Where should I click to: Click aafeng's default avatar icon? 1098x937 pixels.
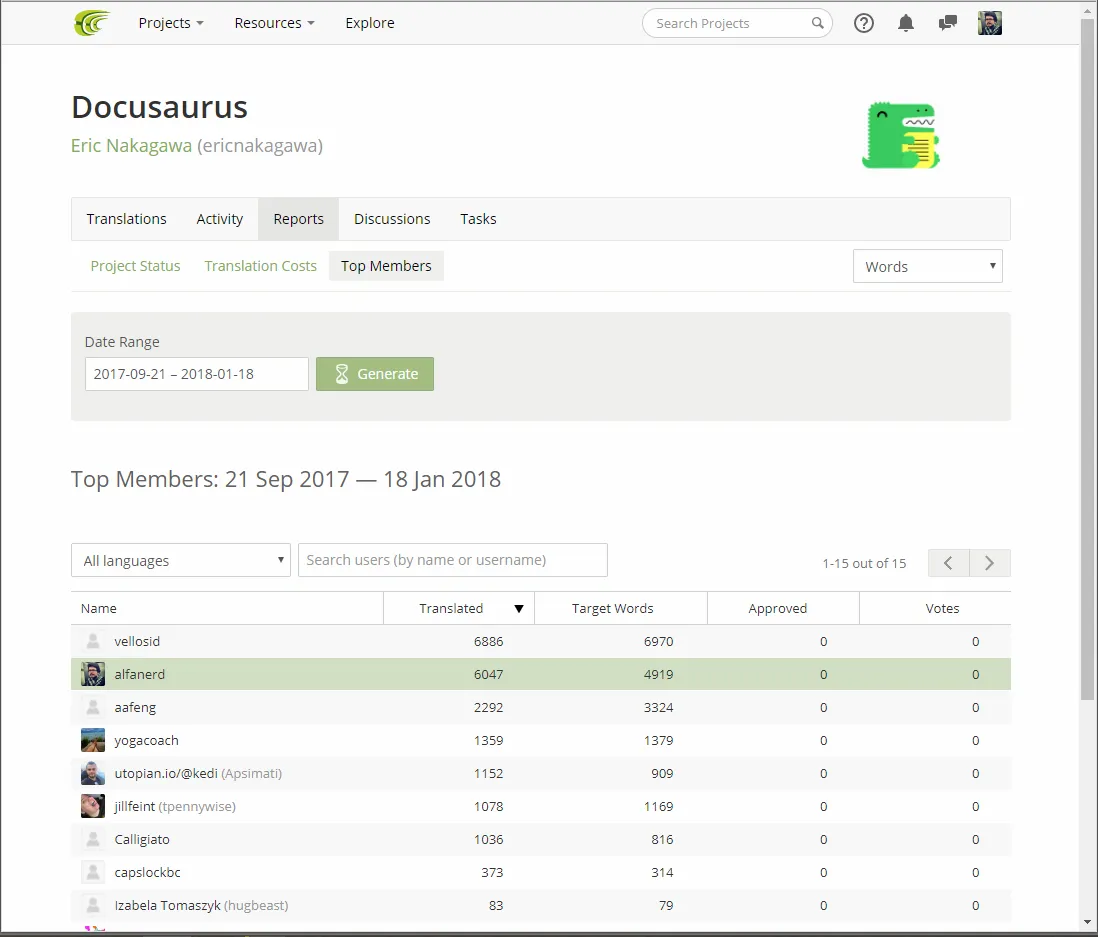(x=92, y=707)
